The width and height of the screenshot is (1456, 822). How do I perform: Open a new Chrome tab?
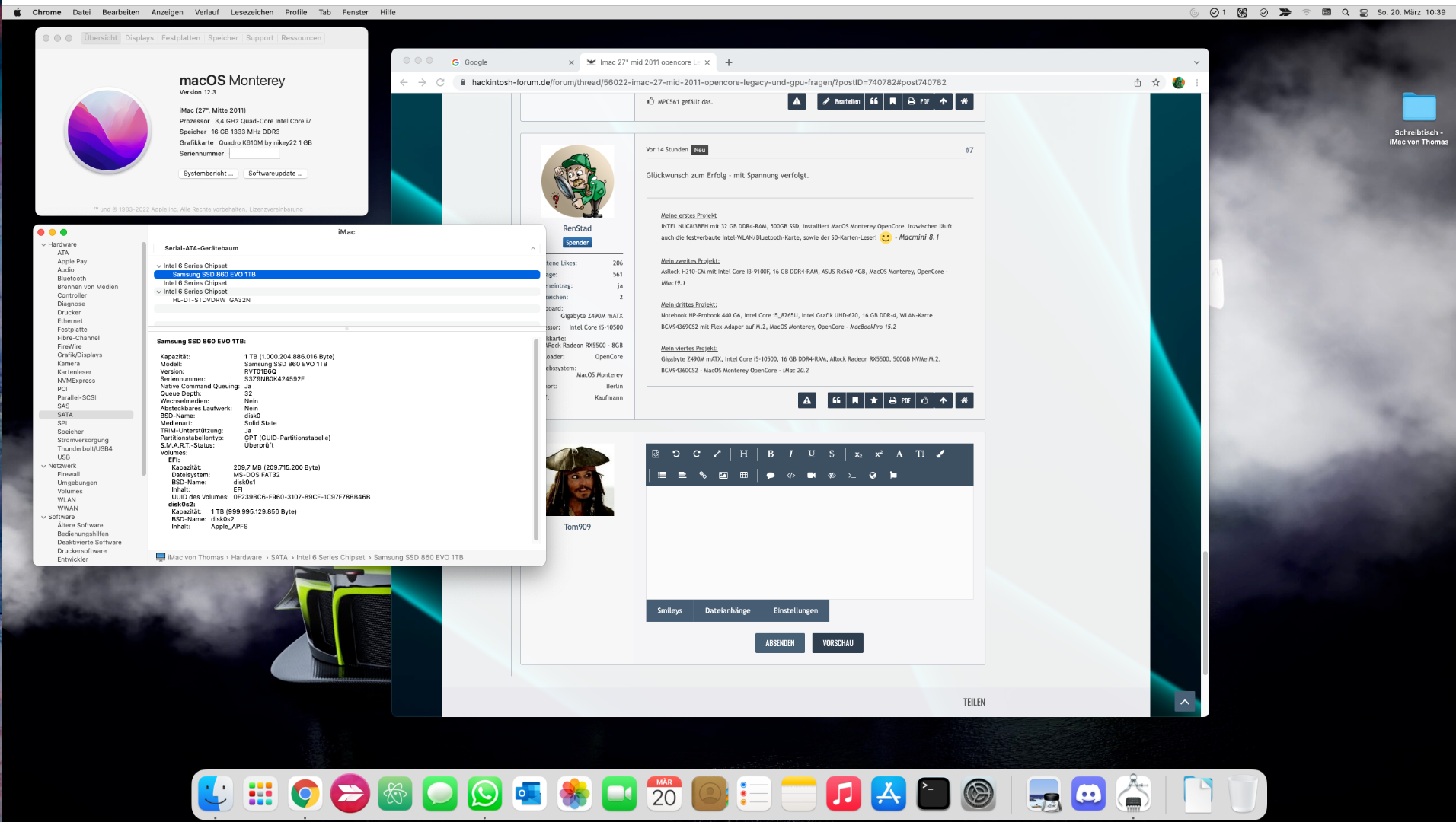(x=729, y=62)
